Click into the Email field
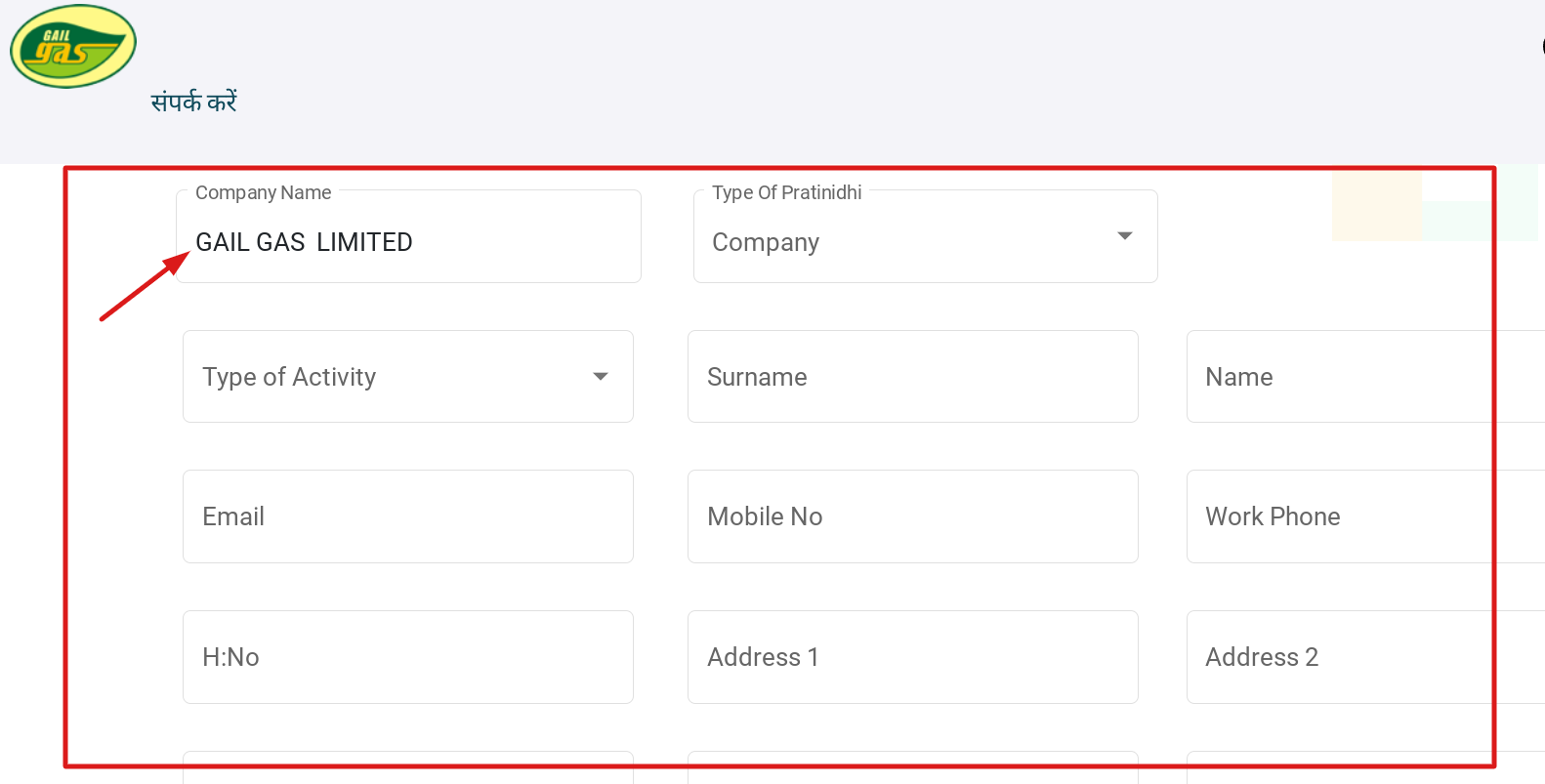This screenshot has height=784, width=1545. click(407, 516)
